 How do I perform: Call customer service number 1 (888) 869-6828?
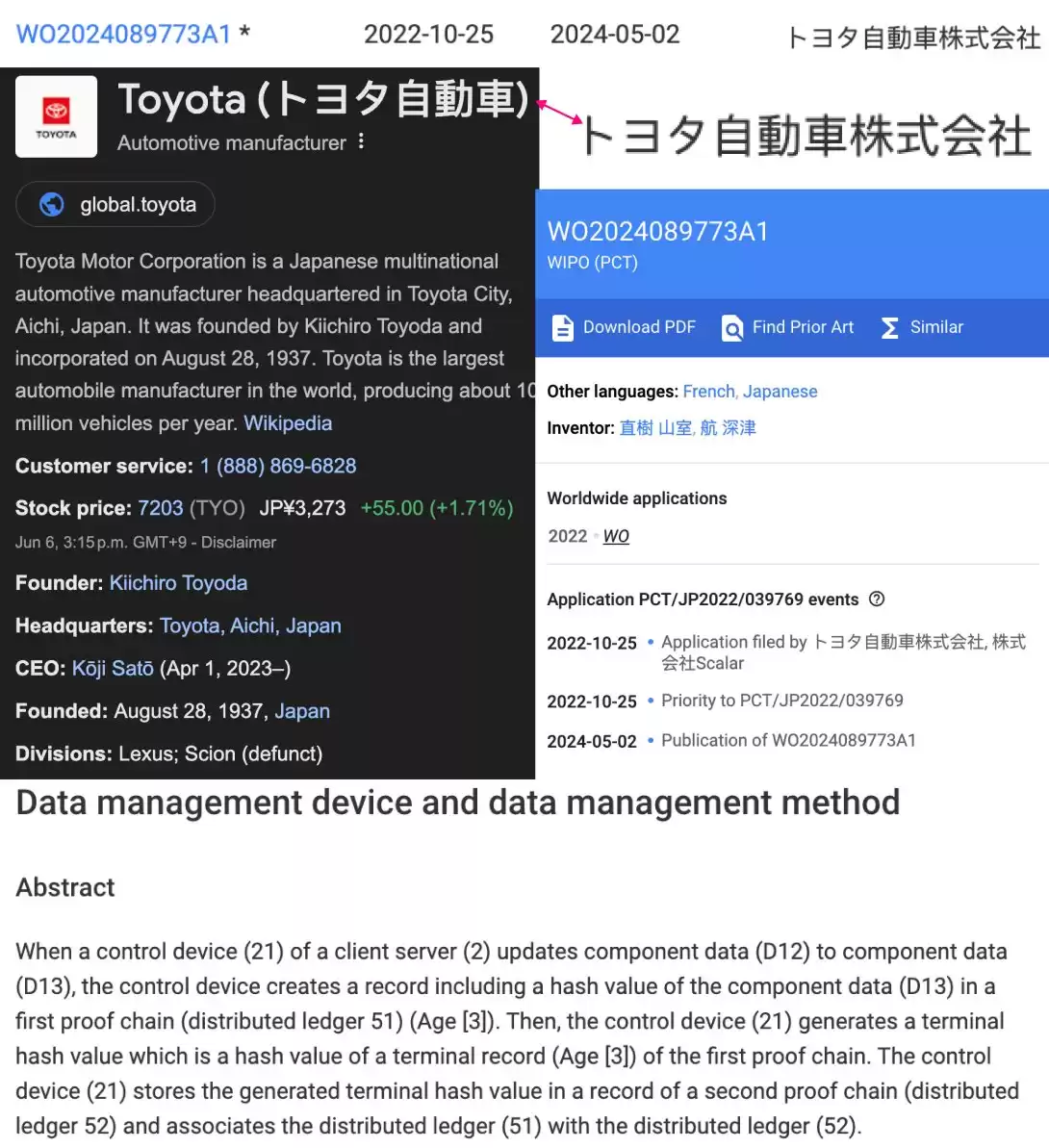point(278,467)
